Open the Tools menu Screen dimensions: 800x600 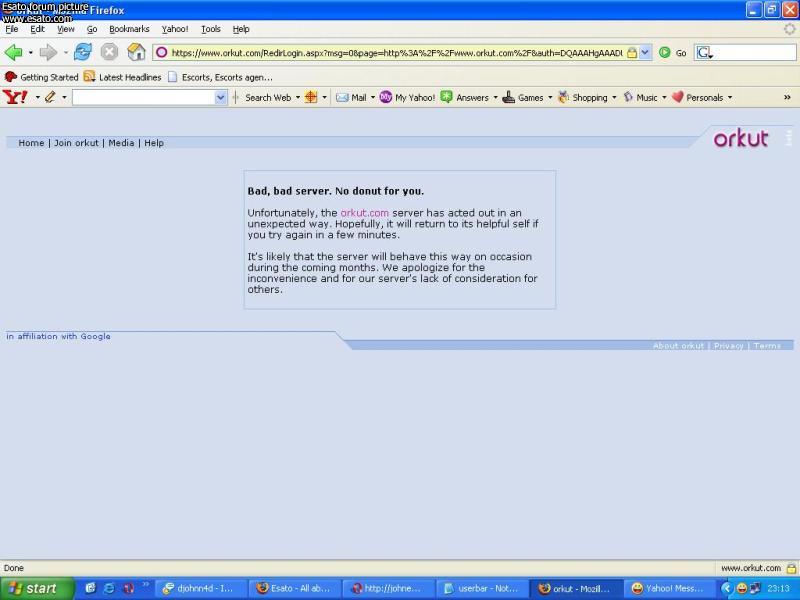tap(210, 29)
